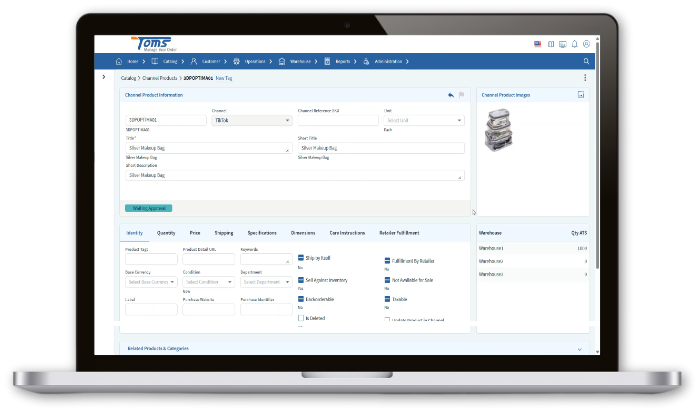Check the Is Deleted checkbox

click(301, 318)
